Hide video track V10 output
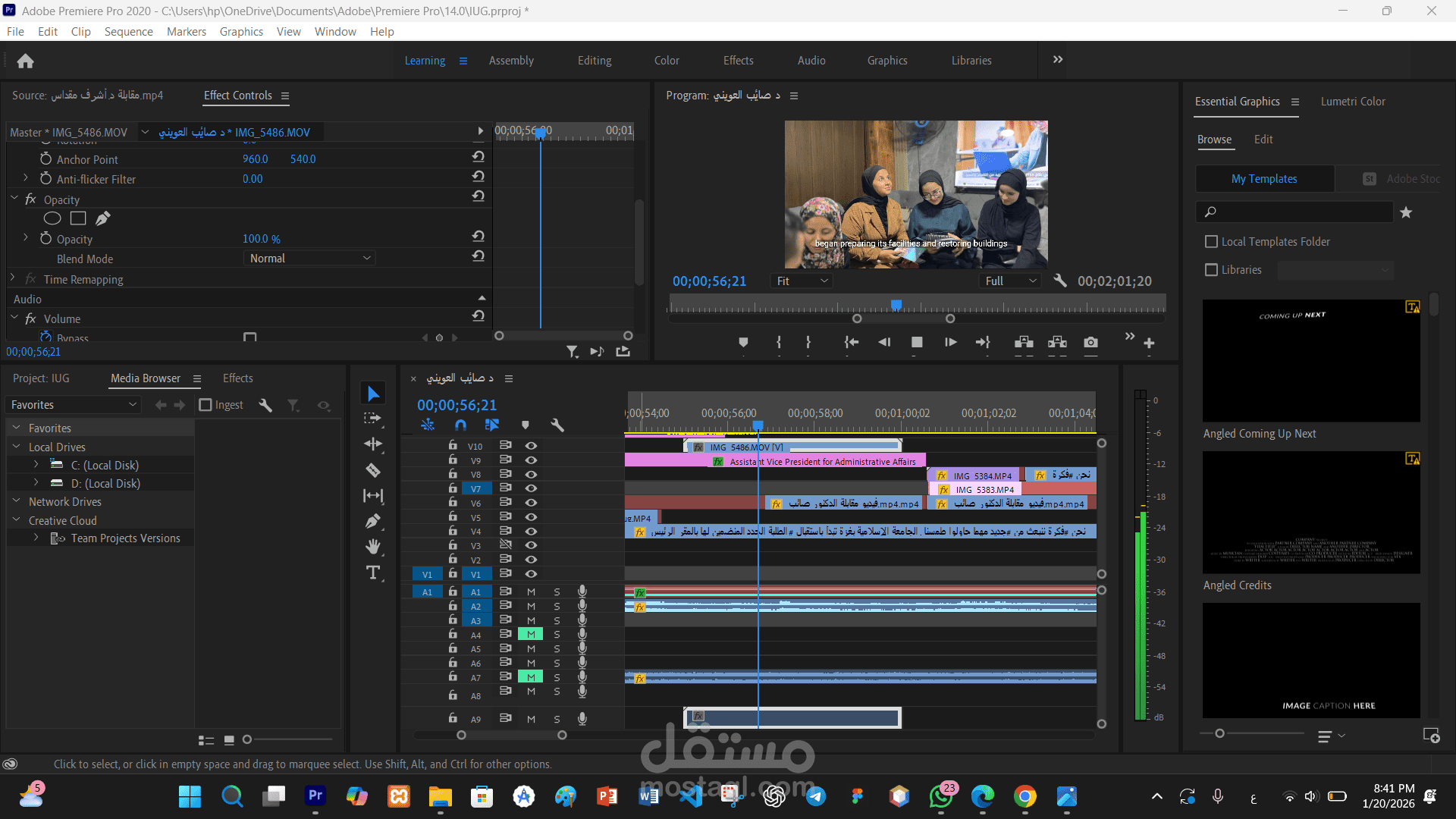This screenshot has height=819, width=1456. tap(531, 446)
